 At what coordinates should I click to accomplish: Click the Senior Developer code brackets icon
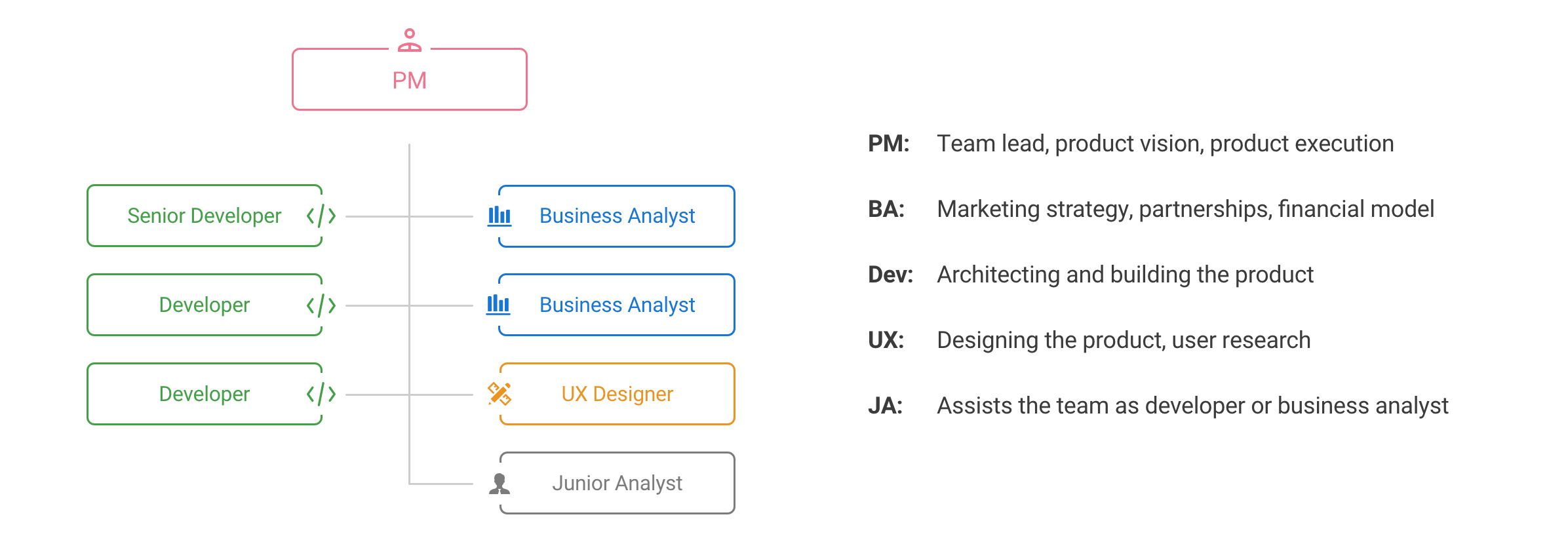point(321,216)
